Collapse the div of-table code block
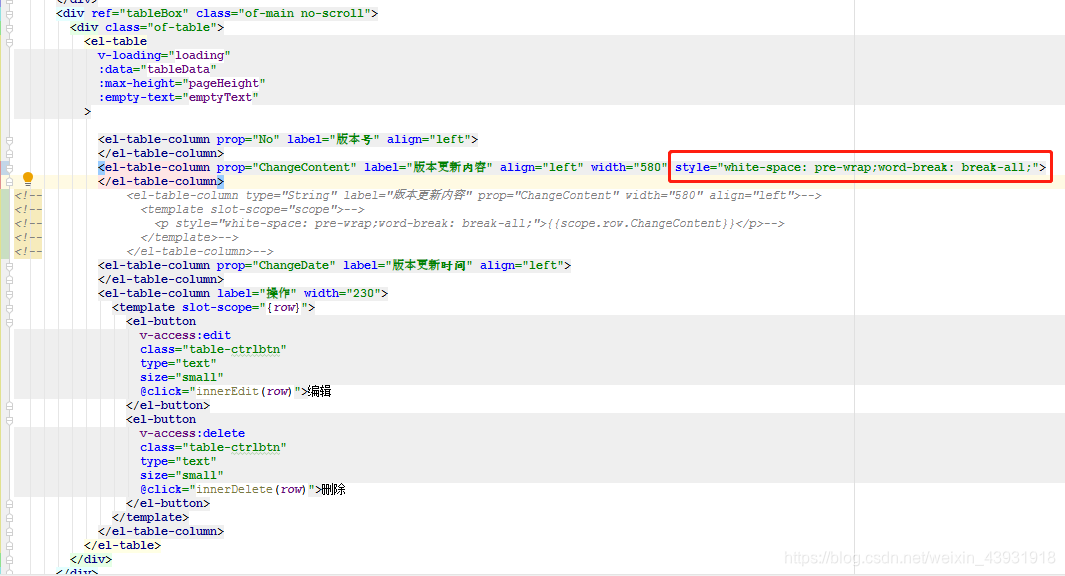Image resolution: width=1065 pixels, height=576 pixels. (8, 27)
